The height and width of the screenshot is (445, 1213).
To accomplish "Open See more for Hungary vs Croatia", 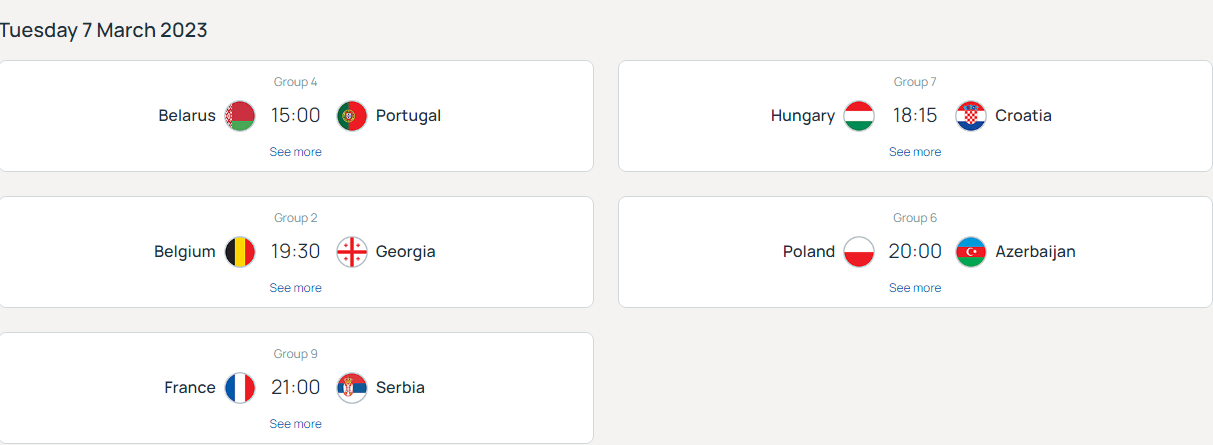I will click(x=915, y=152).
